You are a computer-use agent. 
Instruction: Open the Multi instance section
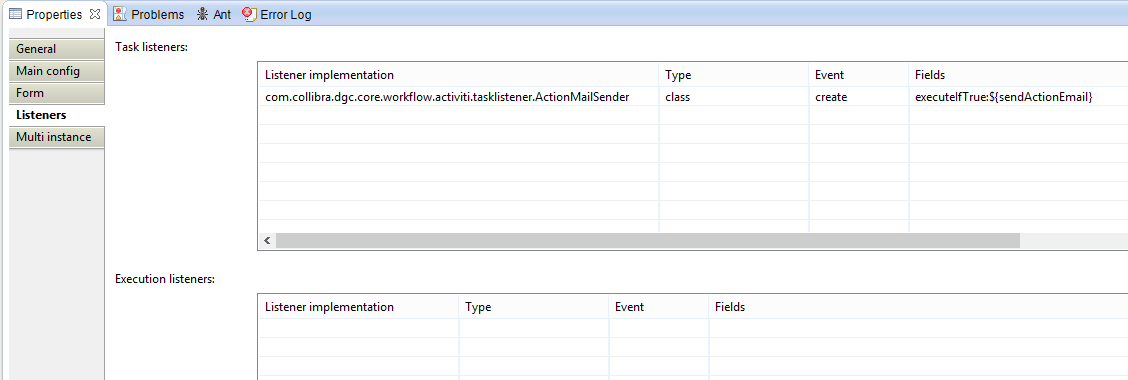[56, 137]
